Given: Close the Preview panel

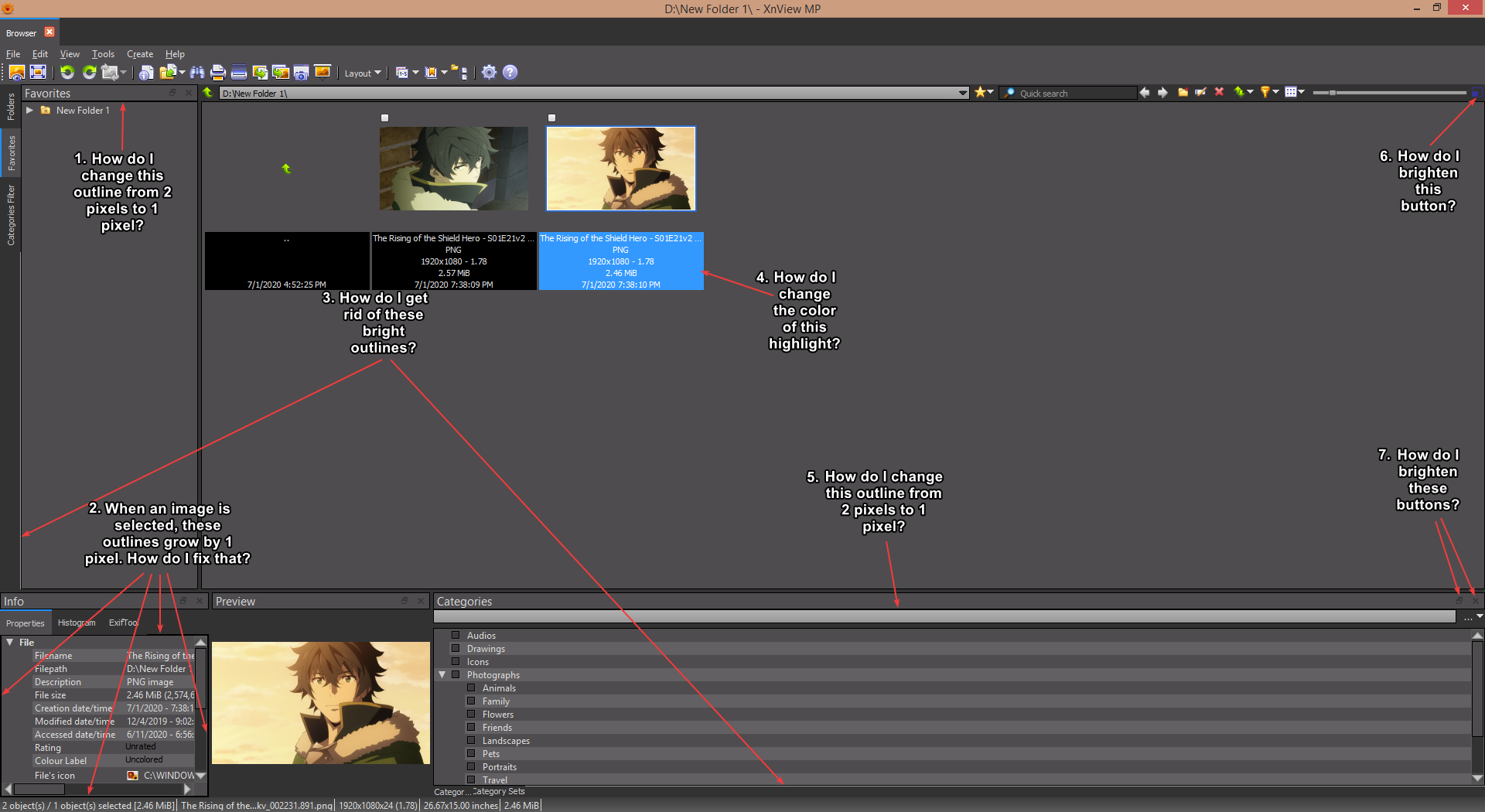Looking at the screenshot, I should 421,601.
